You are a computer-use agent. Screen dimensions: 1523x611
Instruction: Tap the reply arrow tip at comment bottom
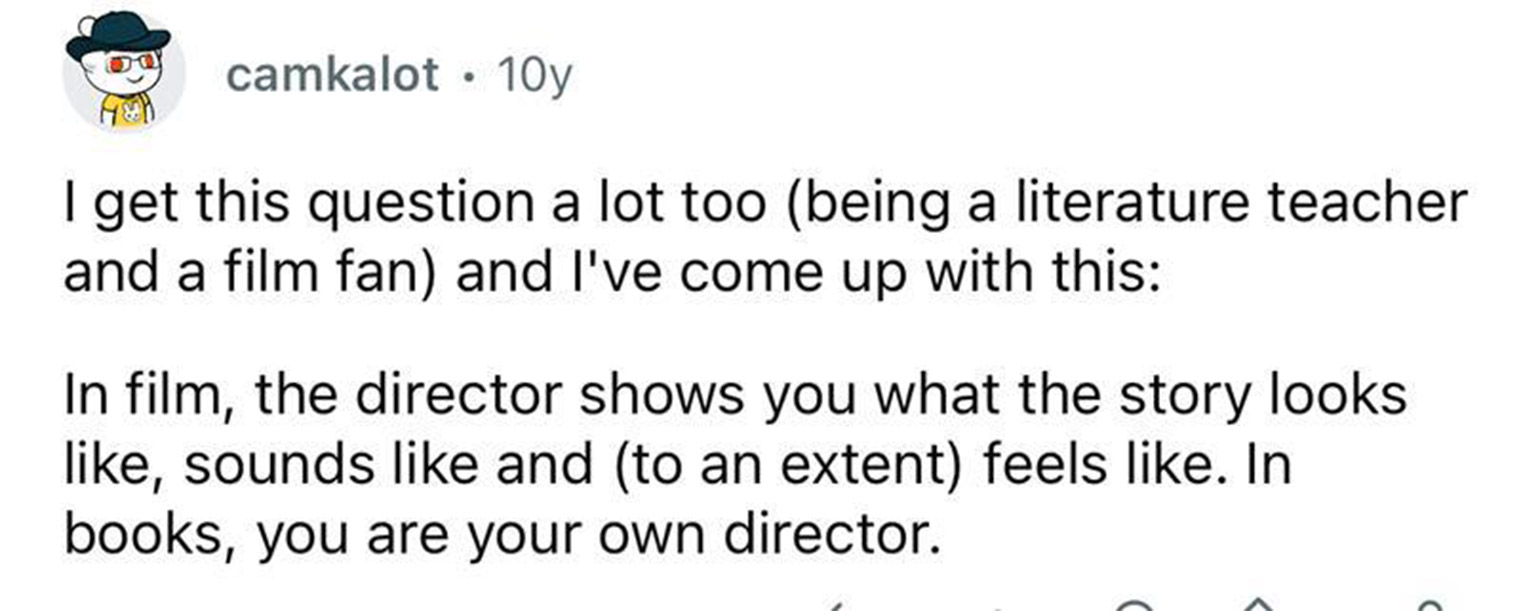tap(837, 606)
